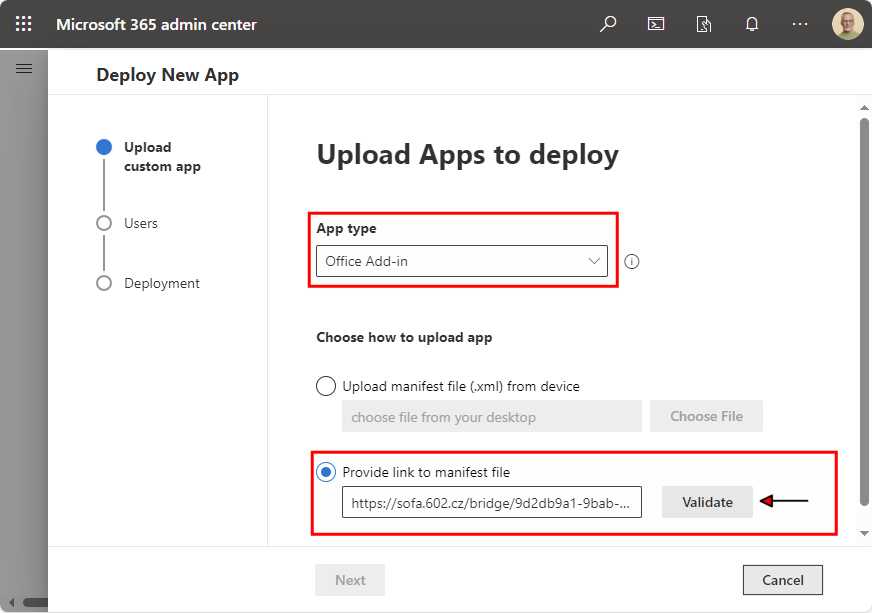Open the document icon in the header

point(703,24)
